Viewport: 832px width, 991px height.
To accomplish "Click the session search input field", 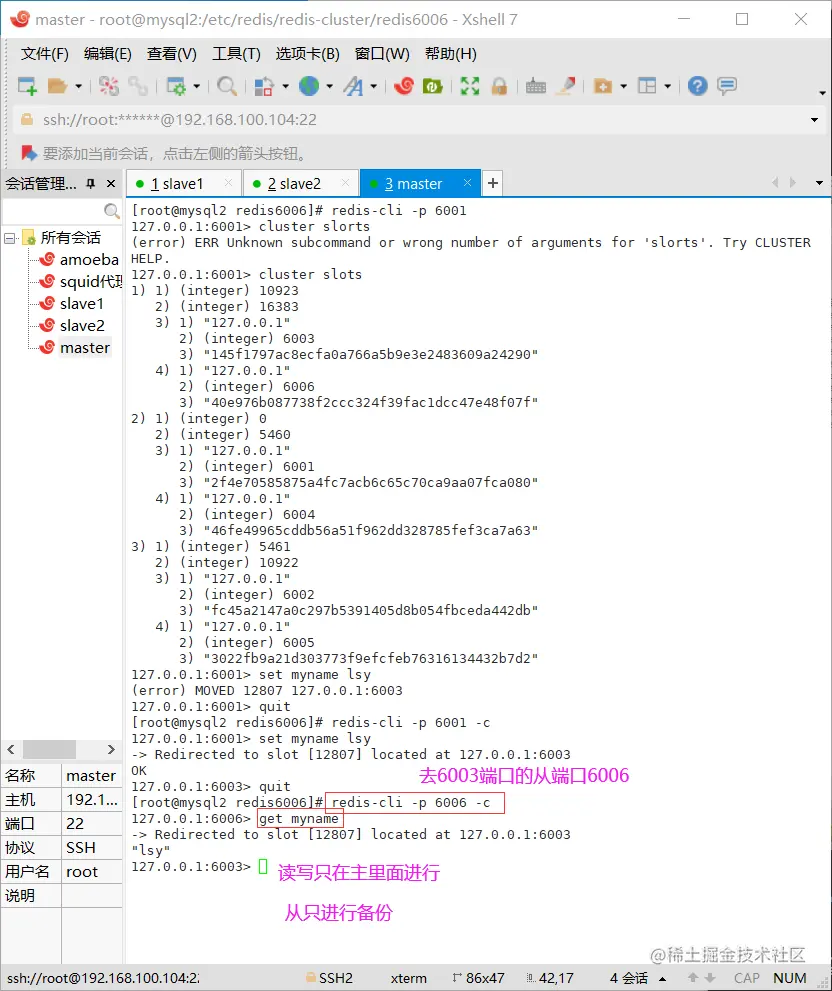I will click(53, 210).
